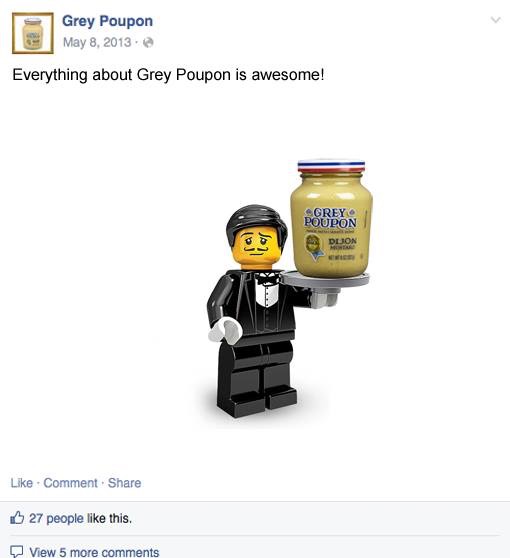Open the Grey Poupon profile picture thumbnail

pyautogui.click(x=33, y=33)
